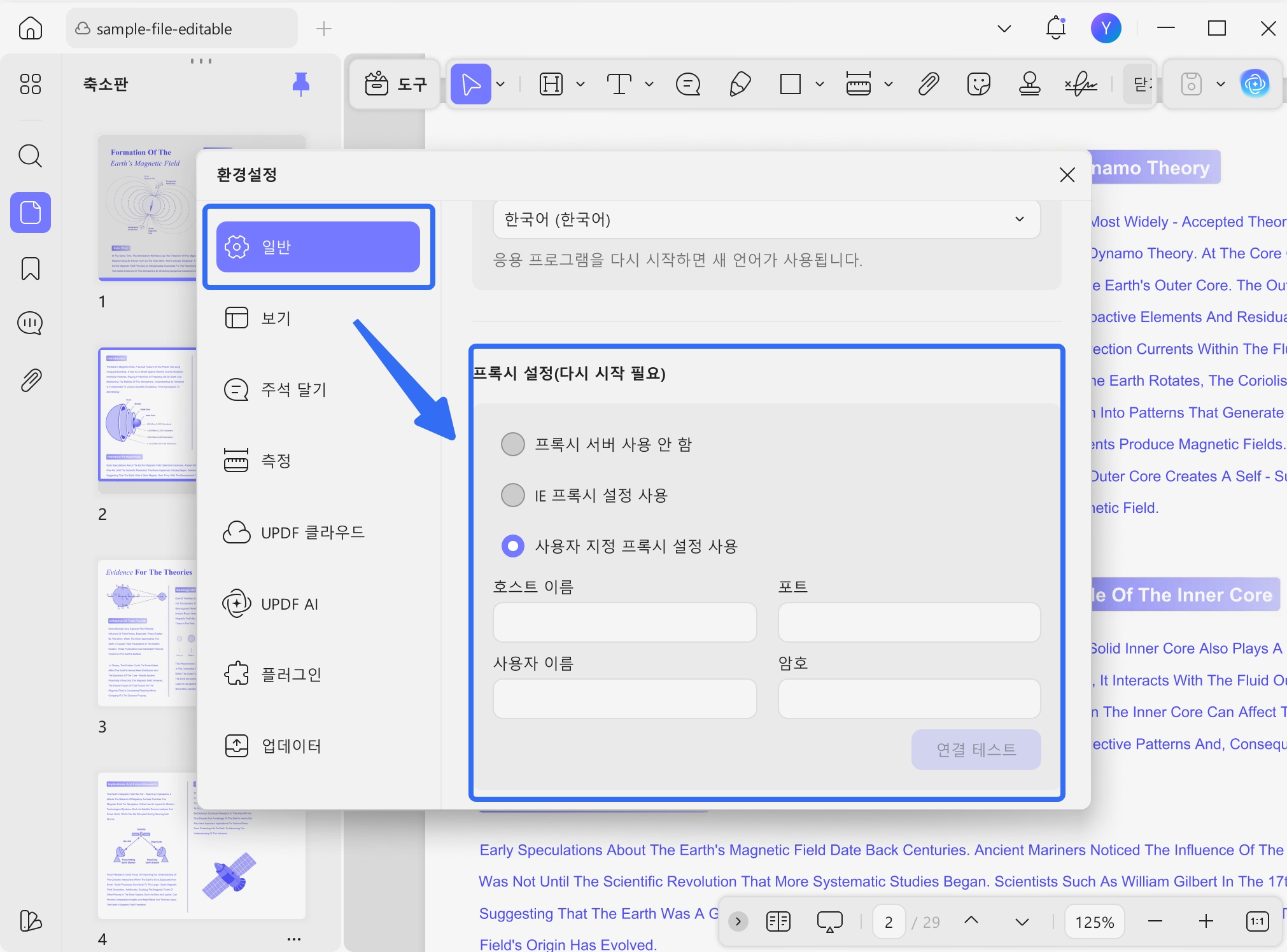The image size is (1287, 952).
Task: Click the 125% zoom level field
Action: (1094, 922)
